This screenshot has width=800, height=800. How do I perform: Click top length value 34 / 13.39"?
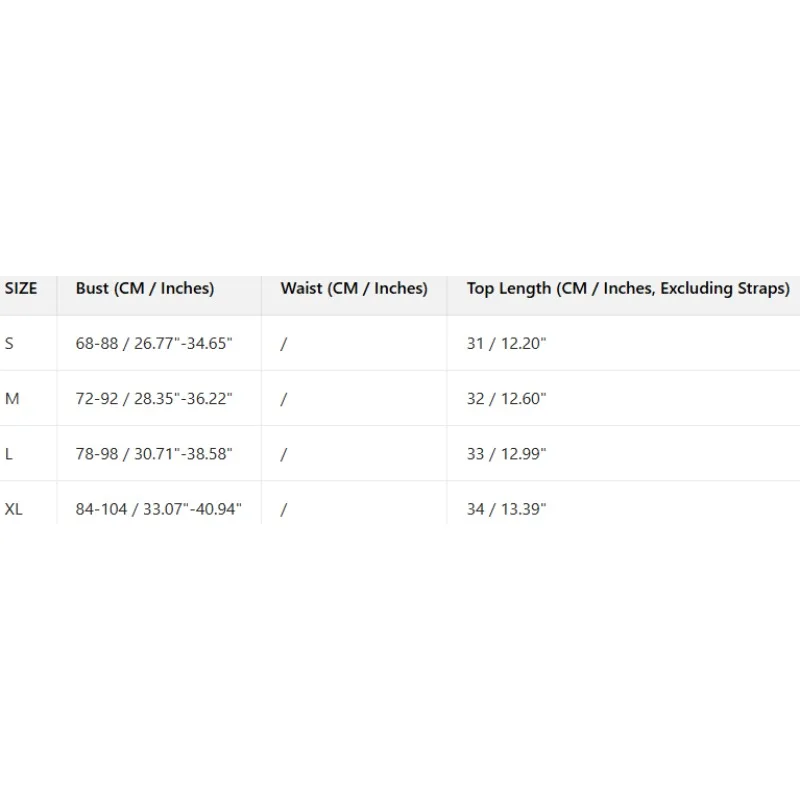point(507,509)
